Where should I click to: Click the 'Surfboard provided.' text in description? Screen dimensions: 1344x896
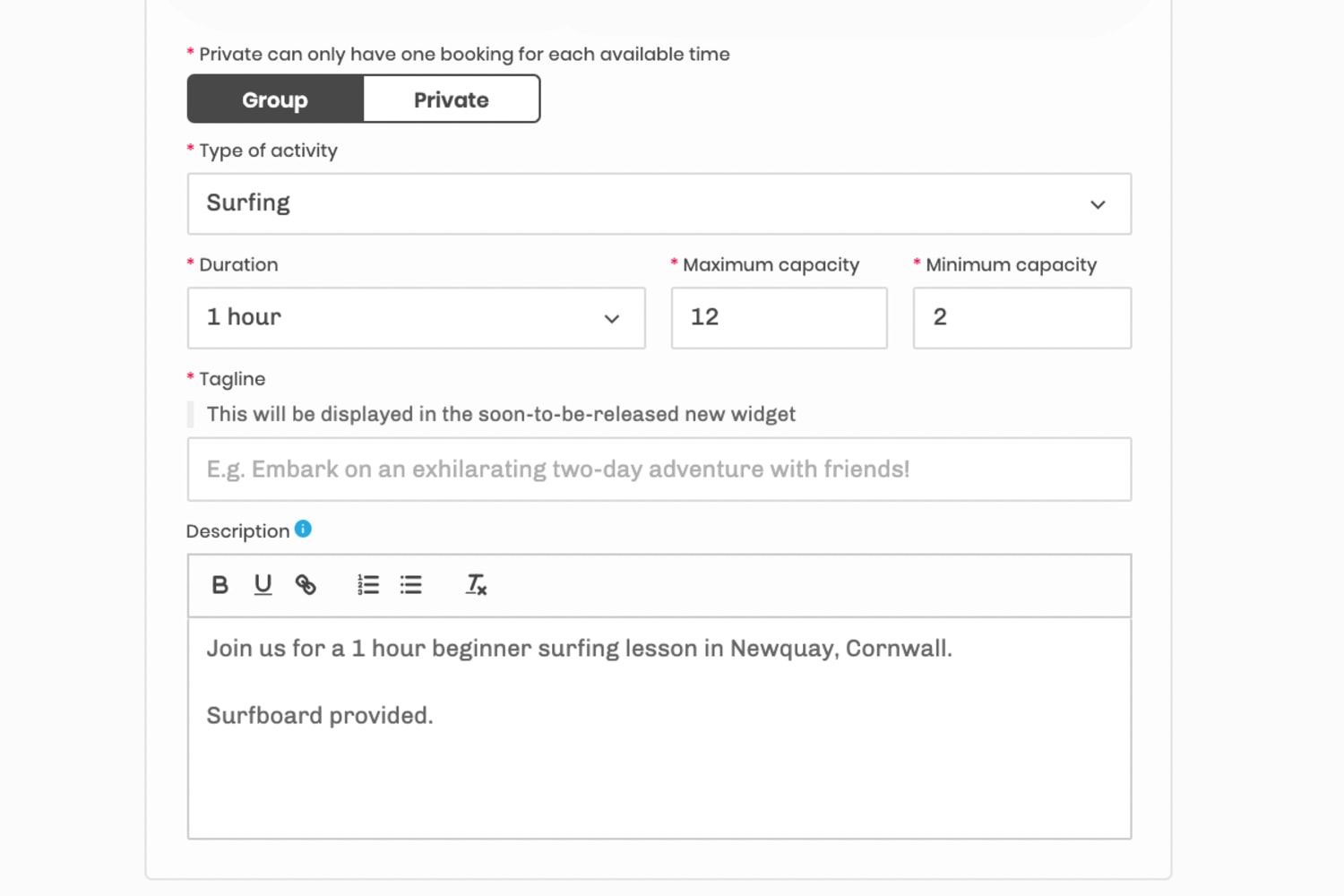click(320, 716)
